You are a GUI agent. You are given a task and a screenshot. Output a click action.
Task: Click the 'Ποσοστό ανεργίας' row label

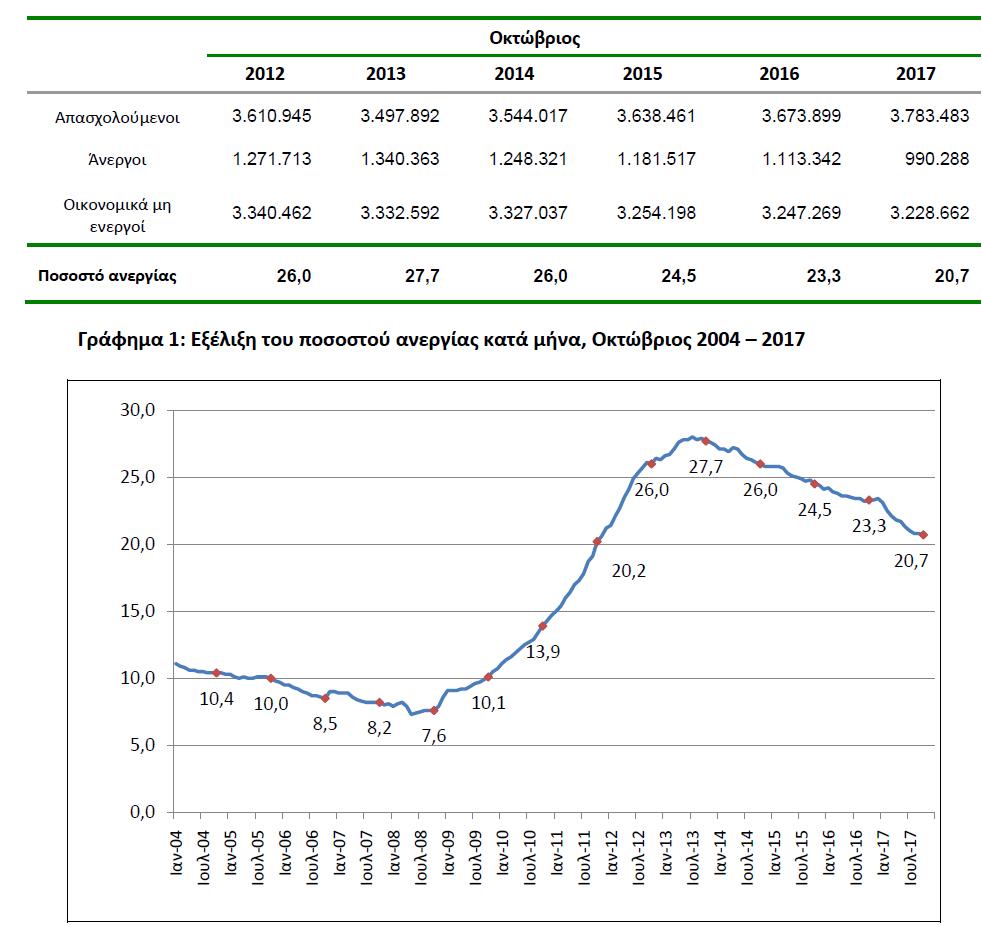(107, 276)
